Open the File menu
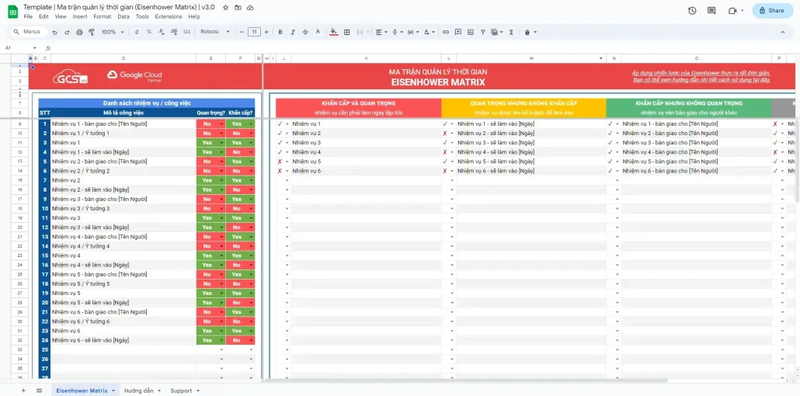Screen dimensions: 800x396 (x=28, y=16)
